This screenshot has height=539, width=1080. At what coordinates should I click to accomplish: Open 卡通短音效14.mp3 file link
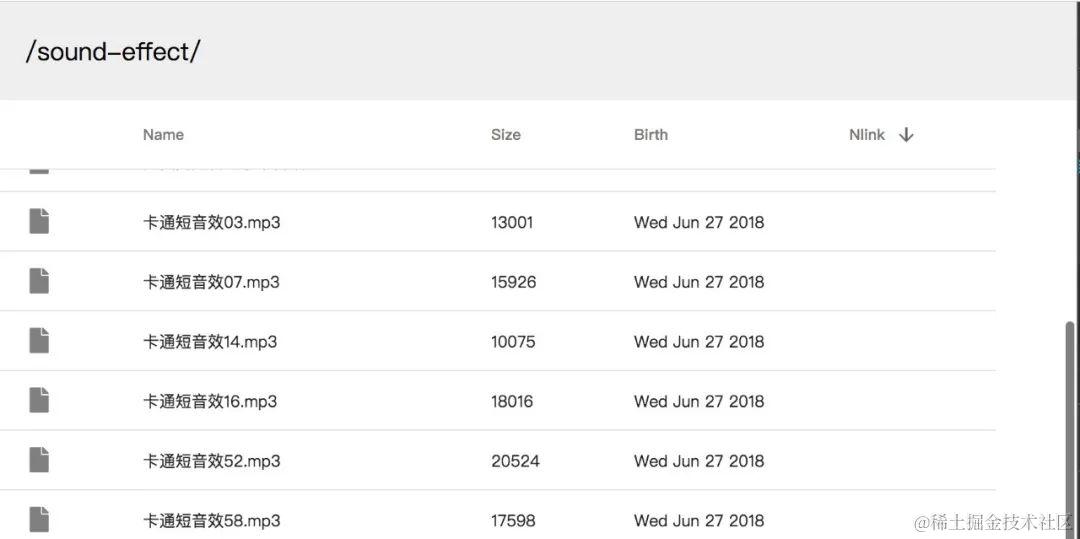210,342
